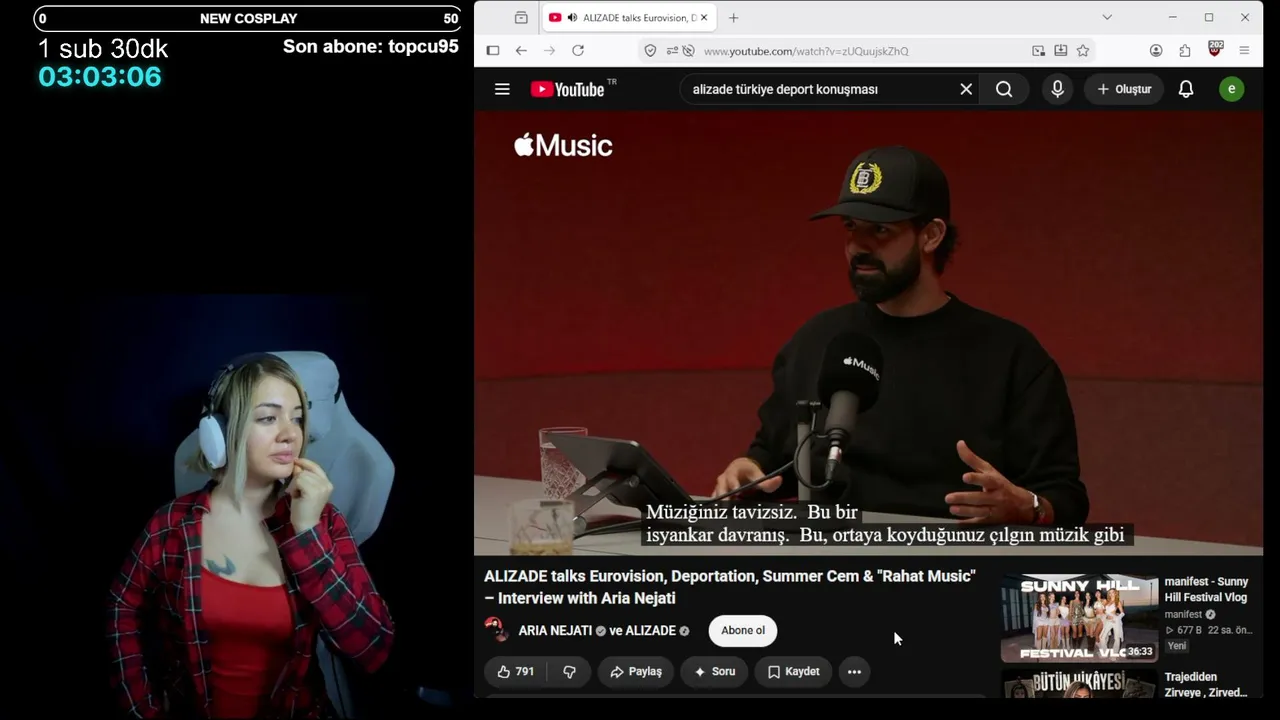Open YouTube notifications bell

[x=1186, y=89]
